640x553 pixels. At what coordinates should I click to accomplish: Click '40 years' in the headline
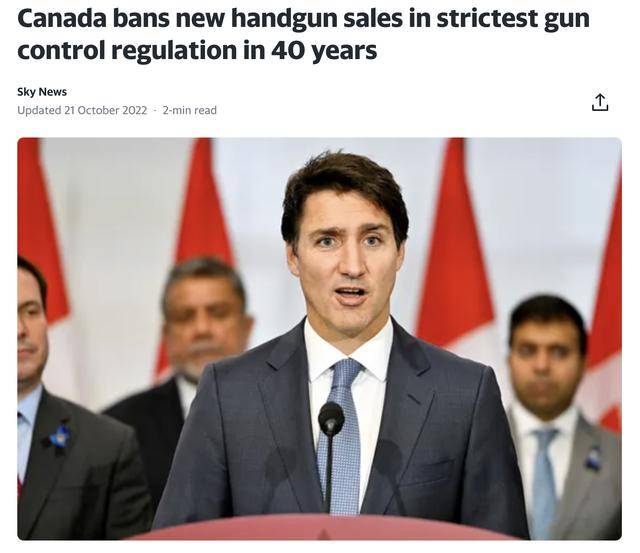pos(324,51)
